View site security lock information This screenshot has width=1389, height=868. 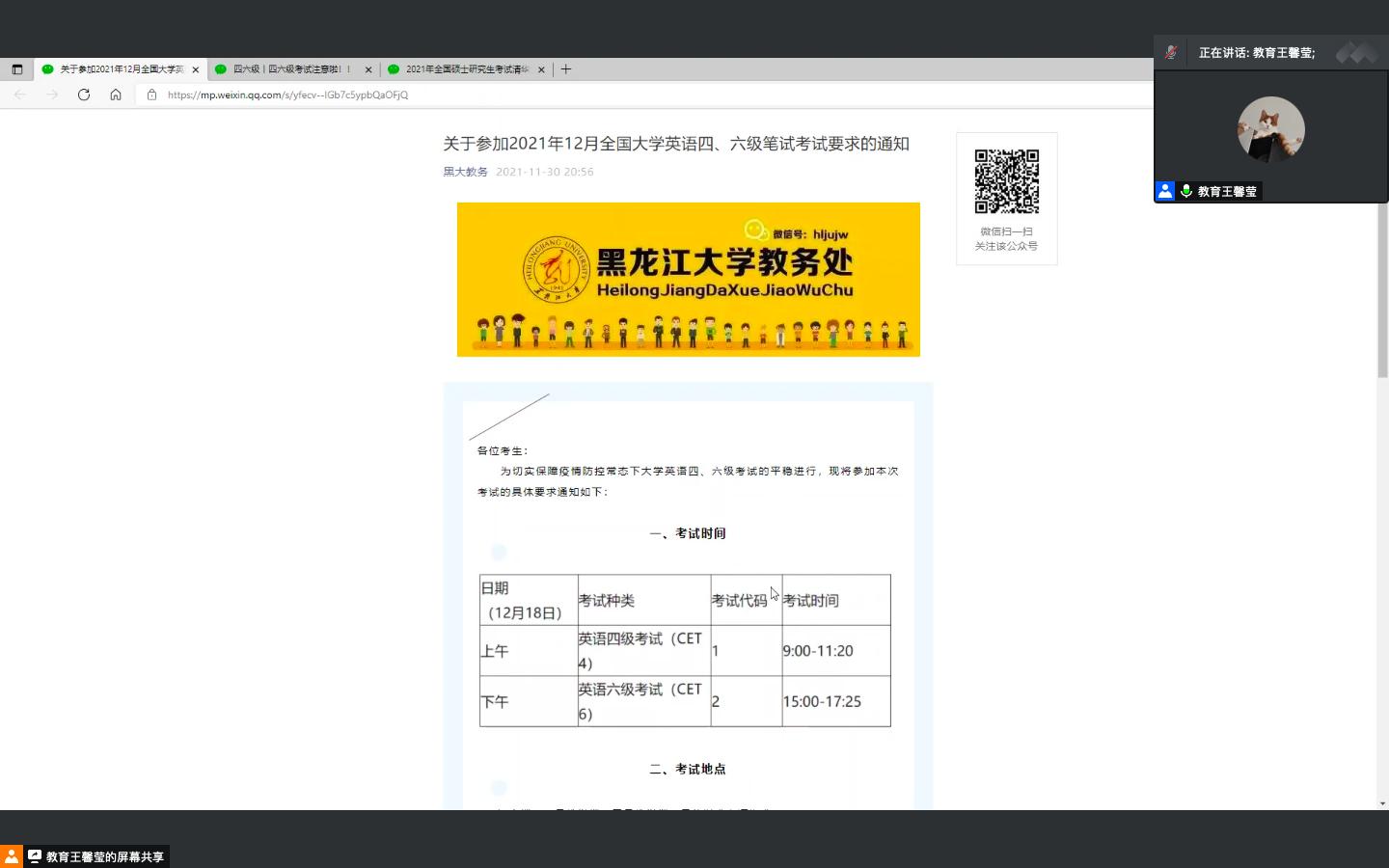point(151,95)
